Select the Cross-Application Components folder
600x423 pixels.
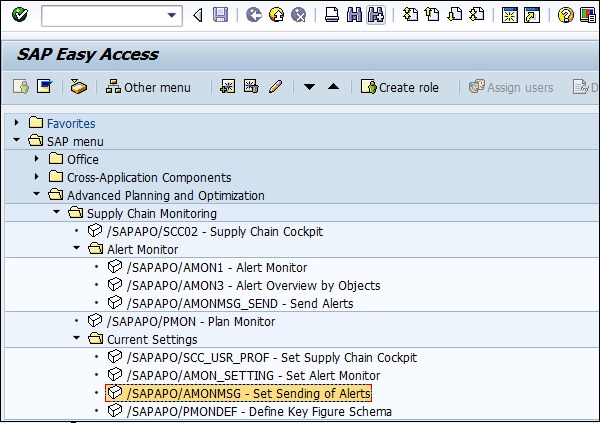point(149,178)
